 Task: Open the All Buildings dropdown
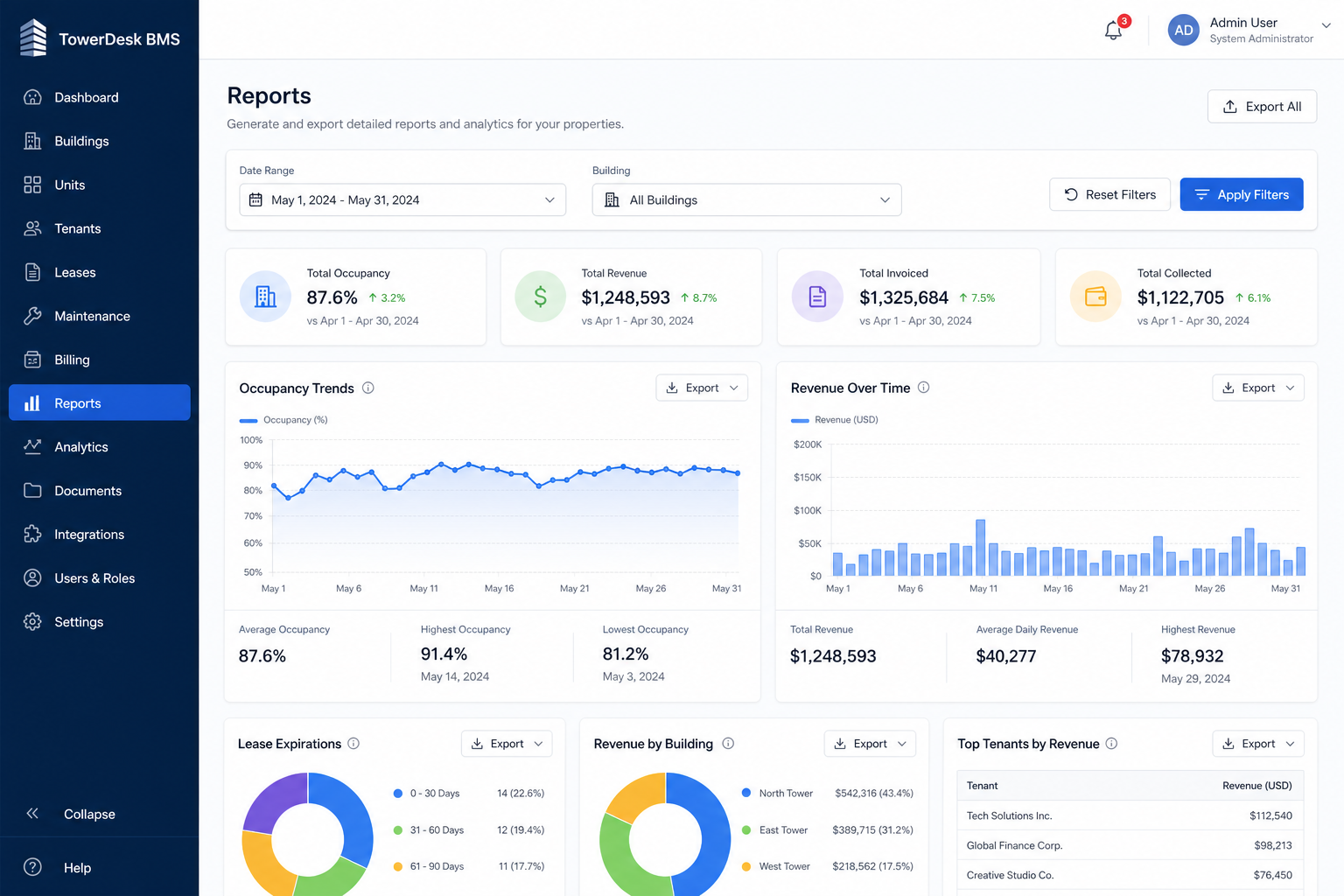click(x=746, y=199)
